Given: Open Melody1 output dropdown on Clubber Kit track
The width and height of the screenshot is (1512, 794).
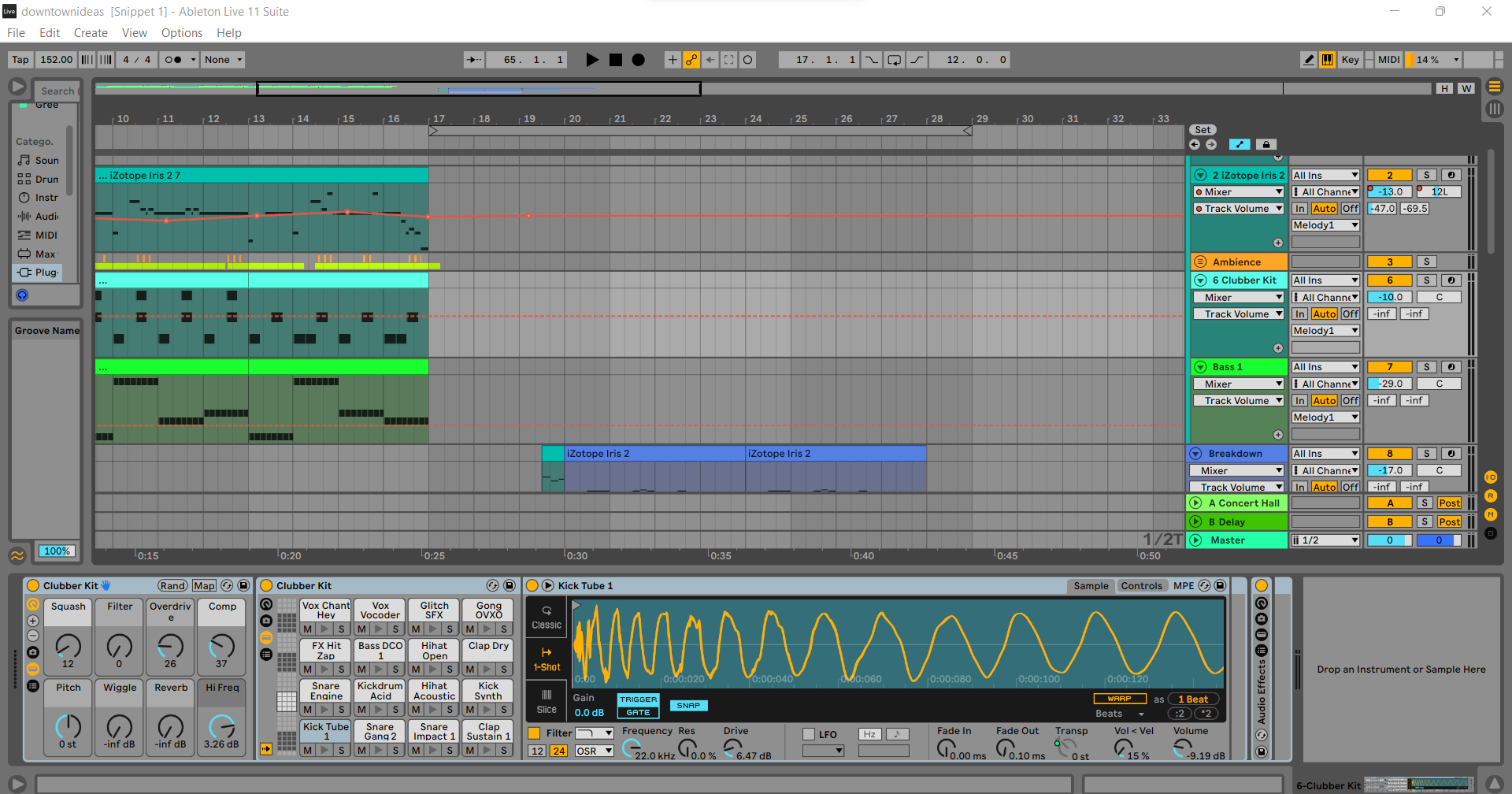Looking at the screenshot, I should coord(1325,331).
